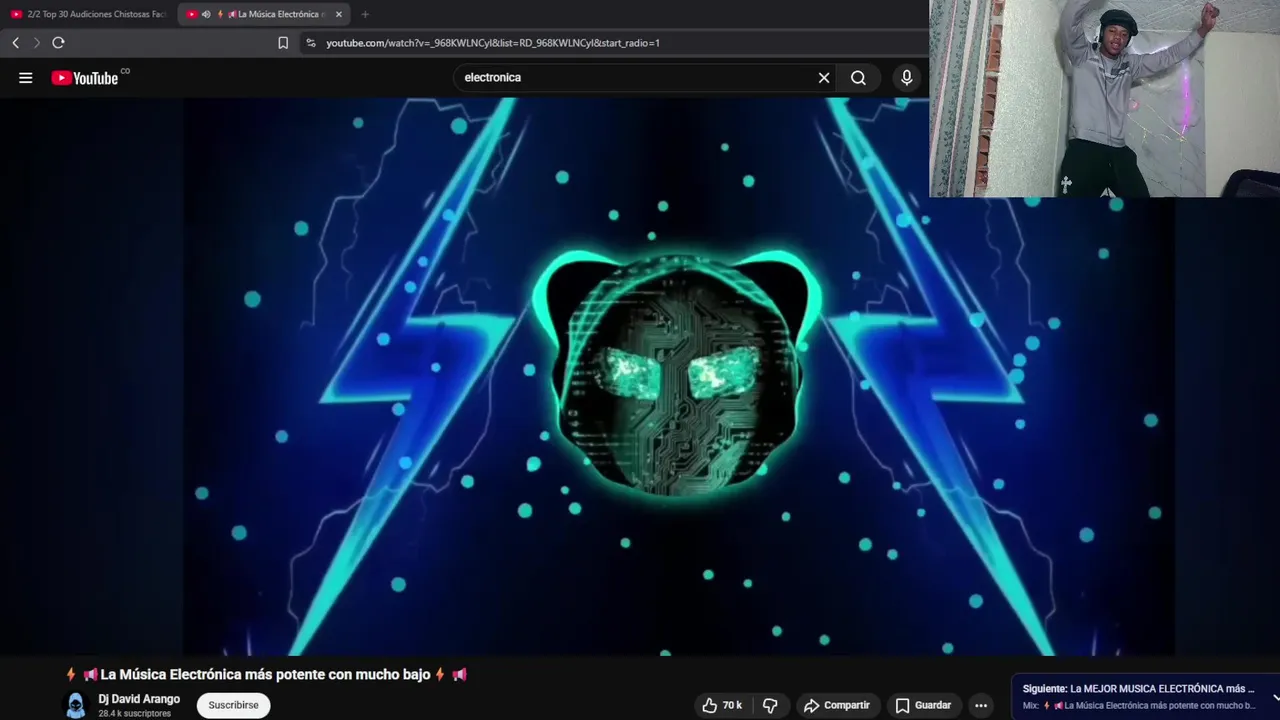Viewport: 1280px width, 720px height.
Task: Open the YouTube hamburger guide menu
Action: [x=26, y=78]
